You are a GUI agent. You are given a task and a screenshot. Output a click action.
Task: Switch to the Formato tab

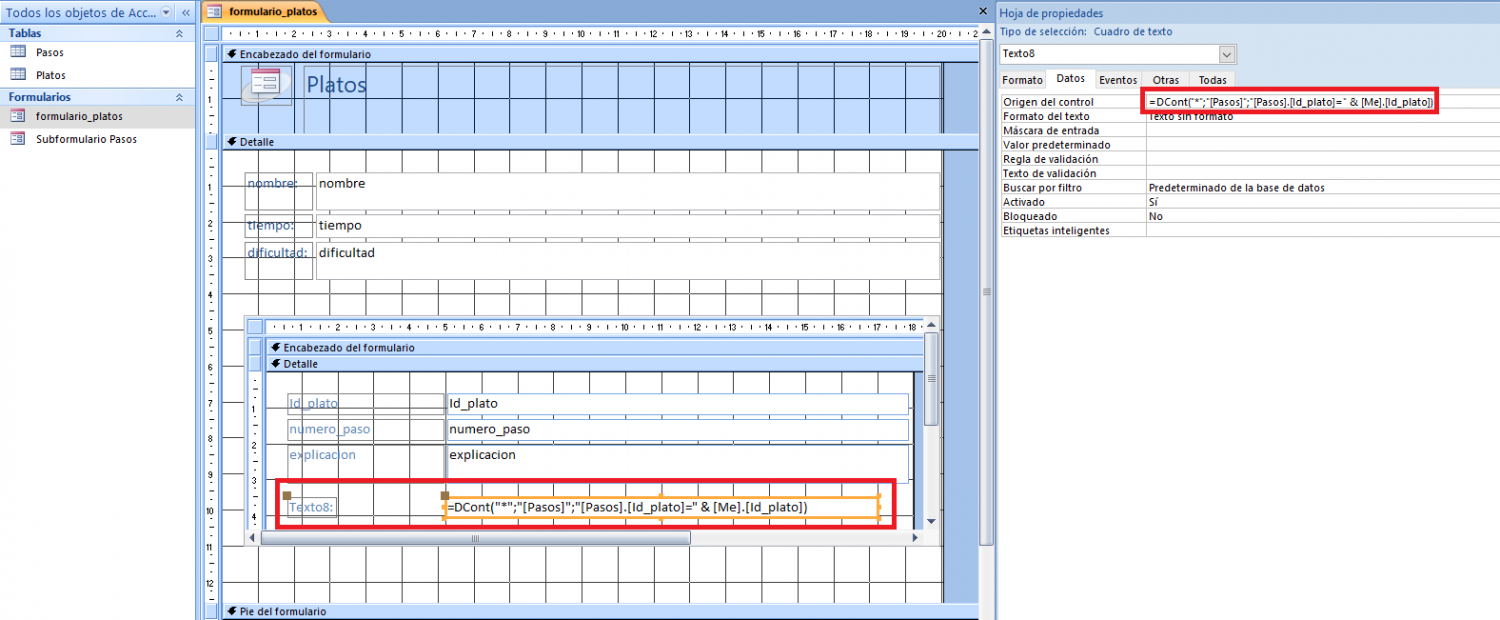coord(1022,79)
